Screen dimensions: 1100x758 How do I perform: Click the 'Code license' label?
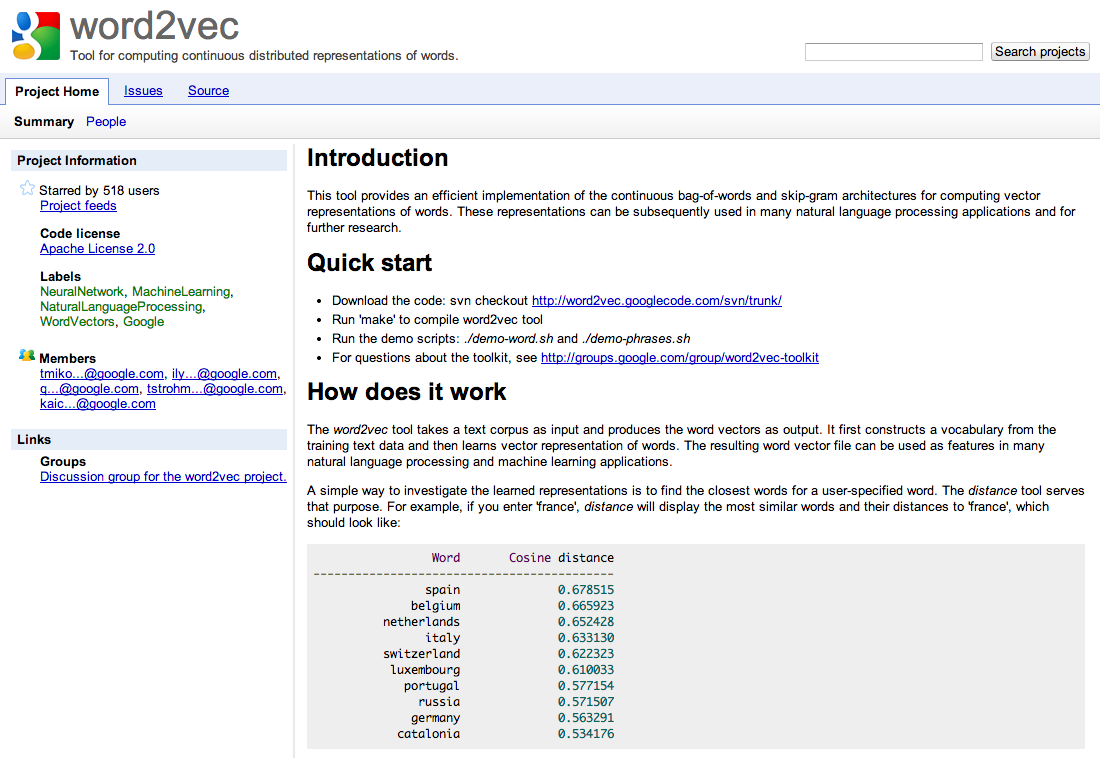click(80, 234)
